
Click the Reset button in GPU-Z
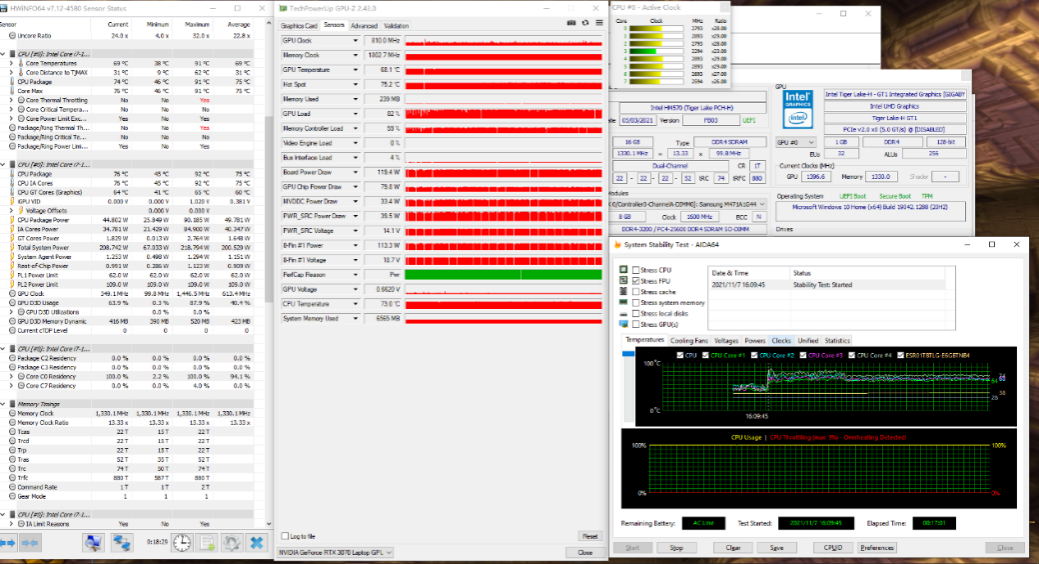pos(589,536)
